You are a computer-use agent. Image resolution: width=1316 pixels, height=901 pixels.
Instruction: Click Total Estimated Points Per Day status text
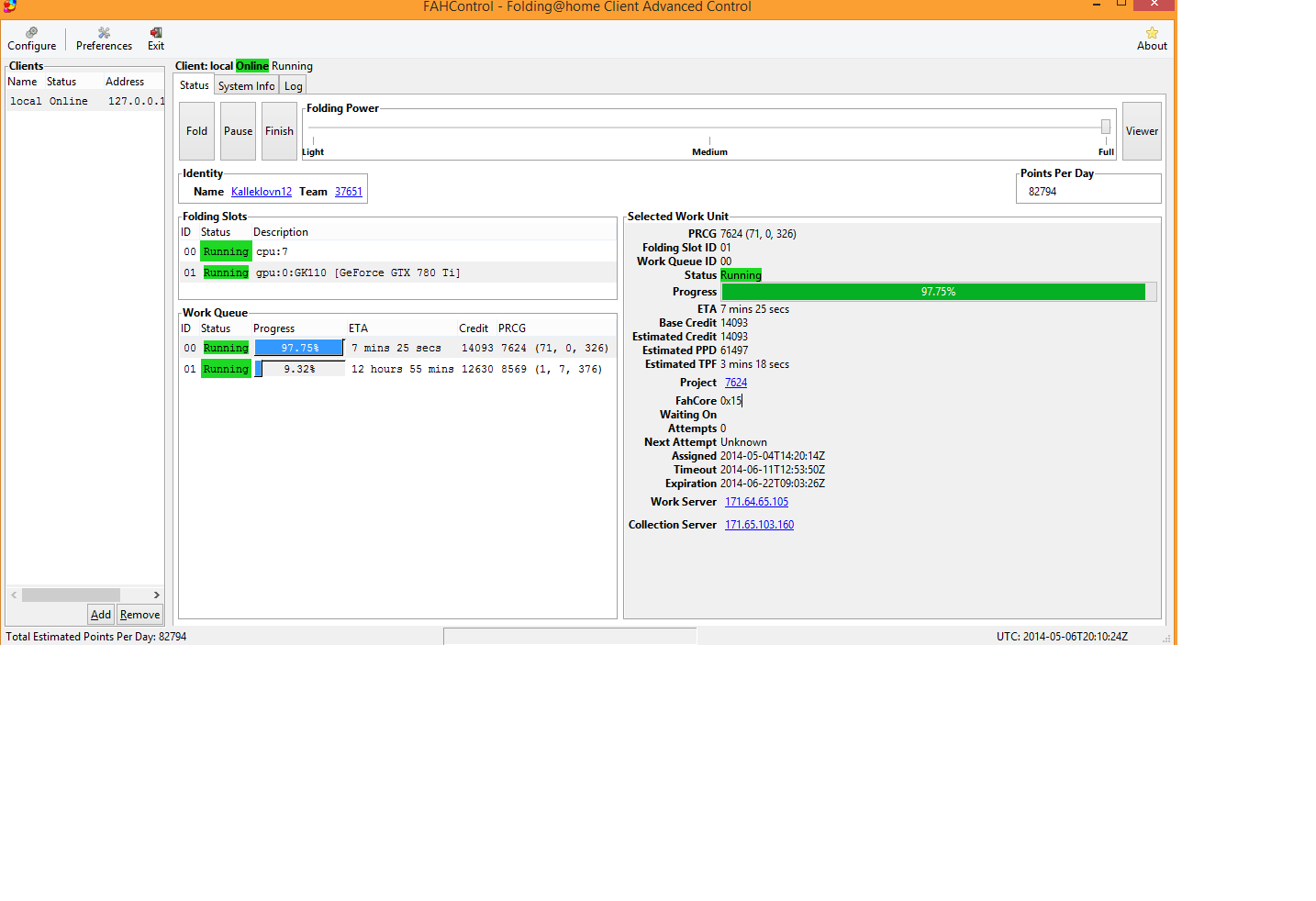96,637
